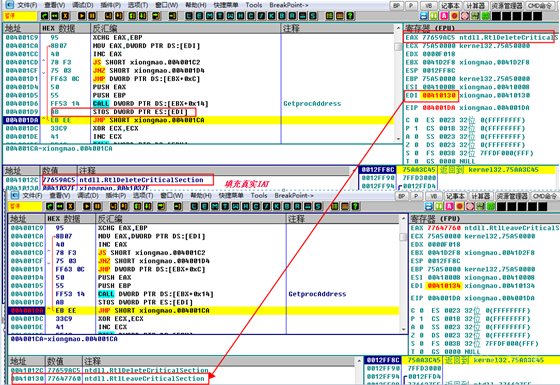The height and width of the screenshot is (385, 560).
Task: Click EDI value 00410130 in upper registers
Action: pos(439,95)
